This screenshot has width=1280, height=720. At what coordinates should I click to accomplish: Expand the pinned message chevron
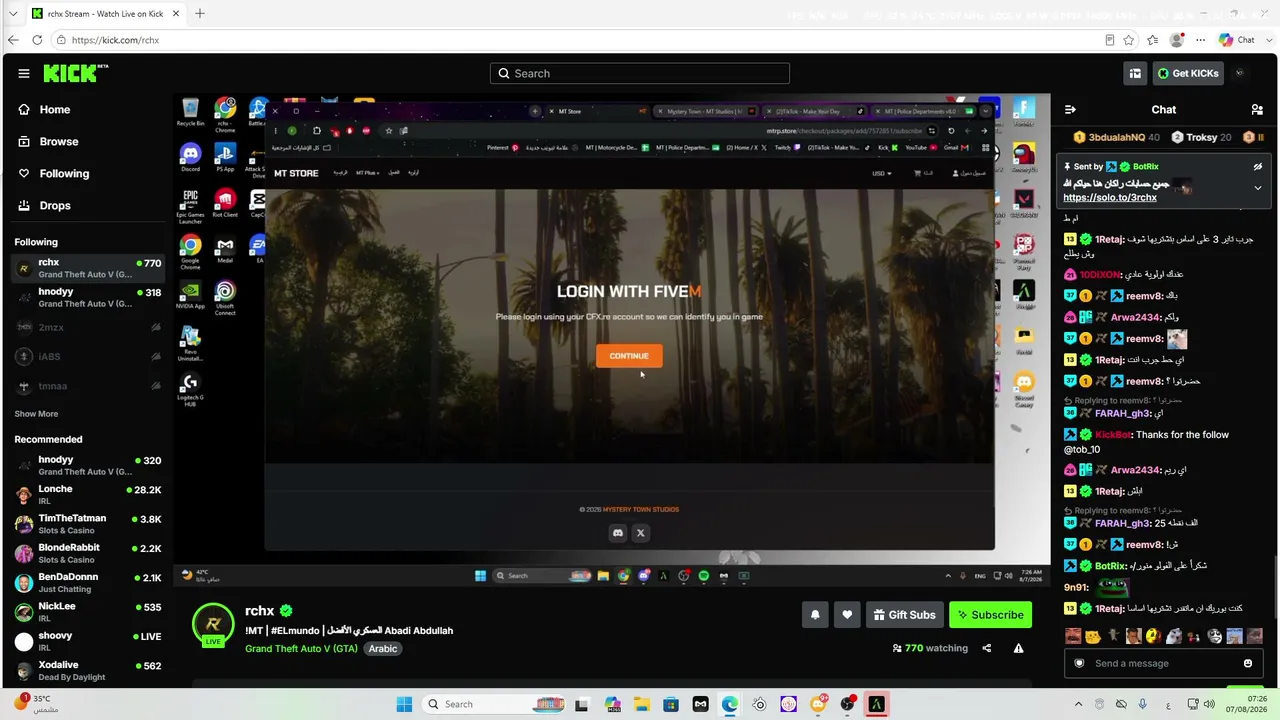(x=1258, y=188)
